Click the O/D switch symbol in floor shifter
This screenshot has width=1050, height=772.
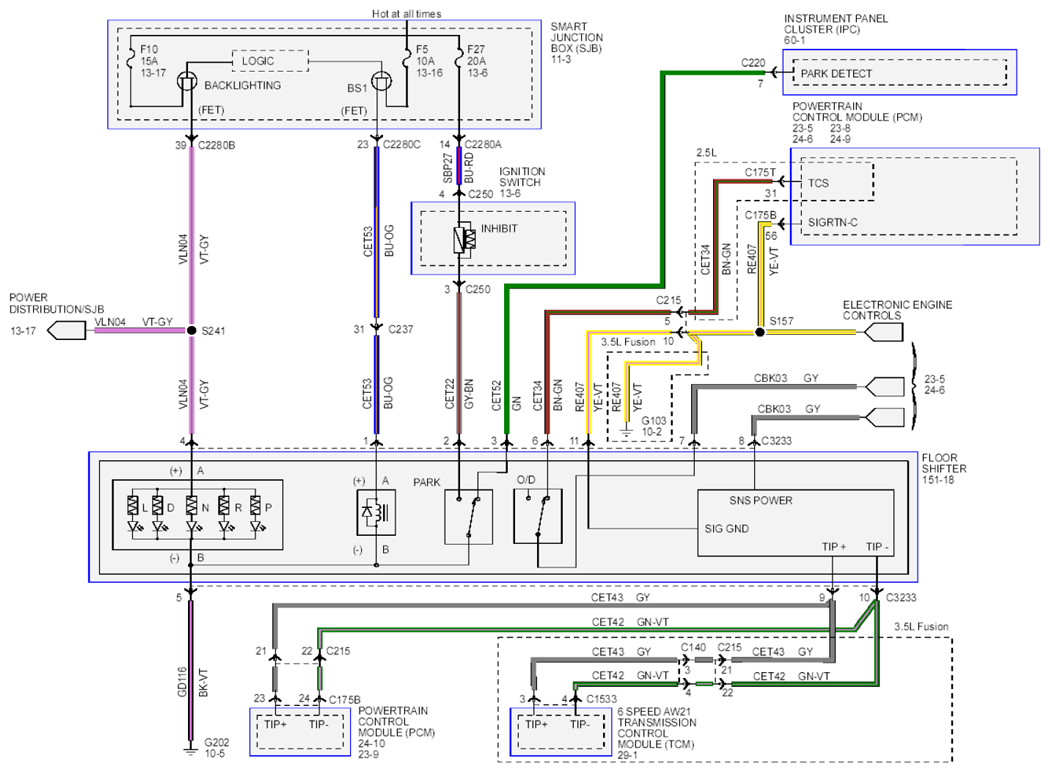[x=538, y=516]
